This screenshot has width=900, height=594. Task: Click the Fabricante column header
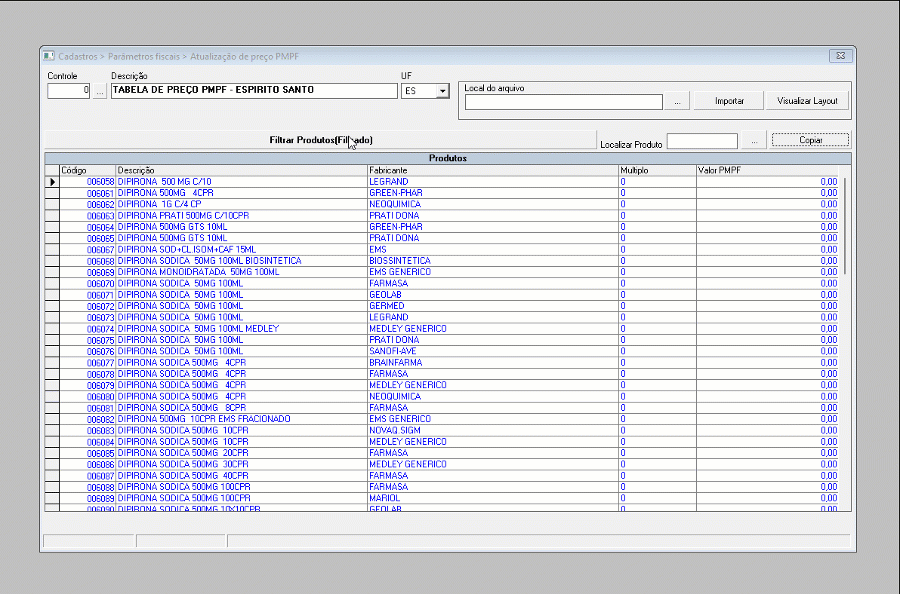pos(493,170)
